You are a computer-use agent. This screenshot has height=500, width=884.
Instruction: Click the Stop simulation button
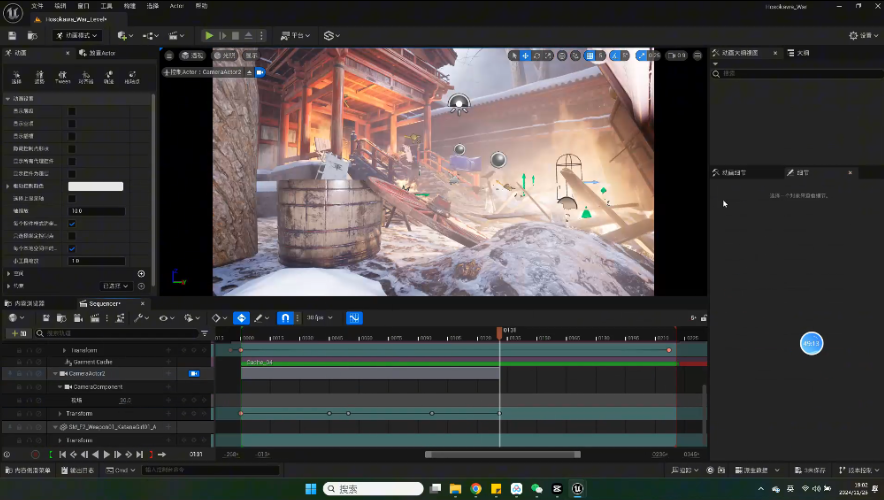[235, 36]
